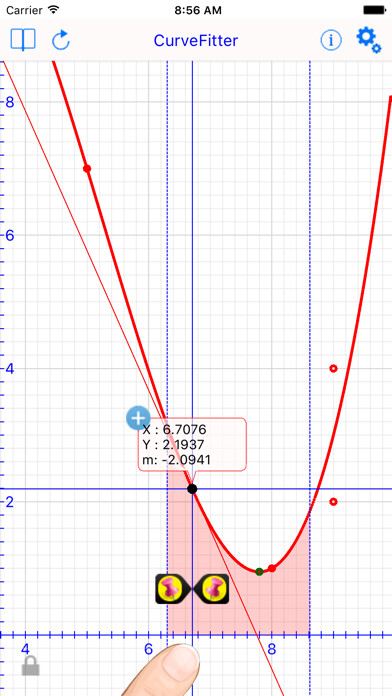The width and height of the screenshot is (392, 696).
Task: Tap the blue plus button by tooltip
Action: 138,418
